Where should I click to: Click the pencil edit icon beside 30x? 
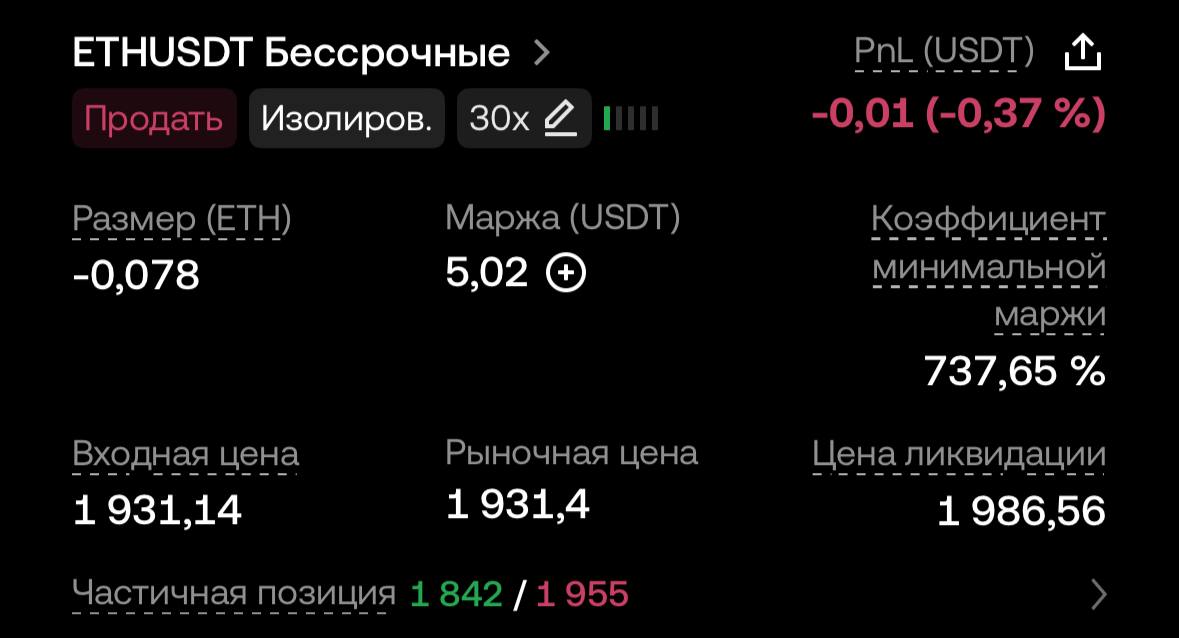[560, 118]
